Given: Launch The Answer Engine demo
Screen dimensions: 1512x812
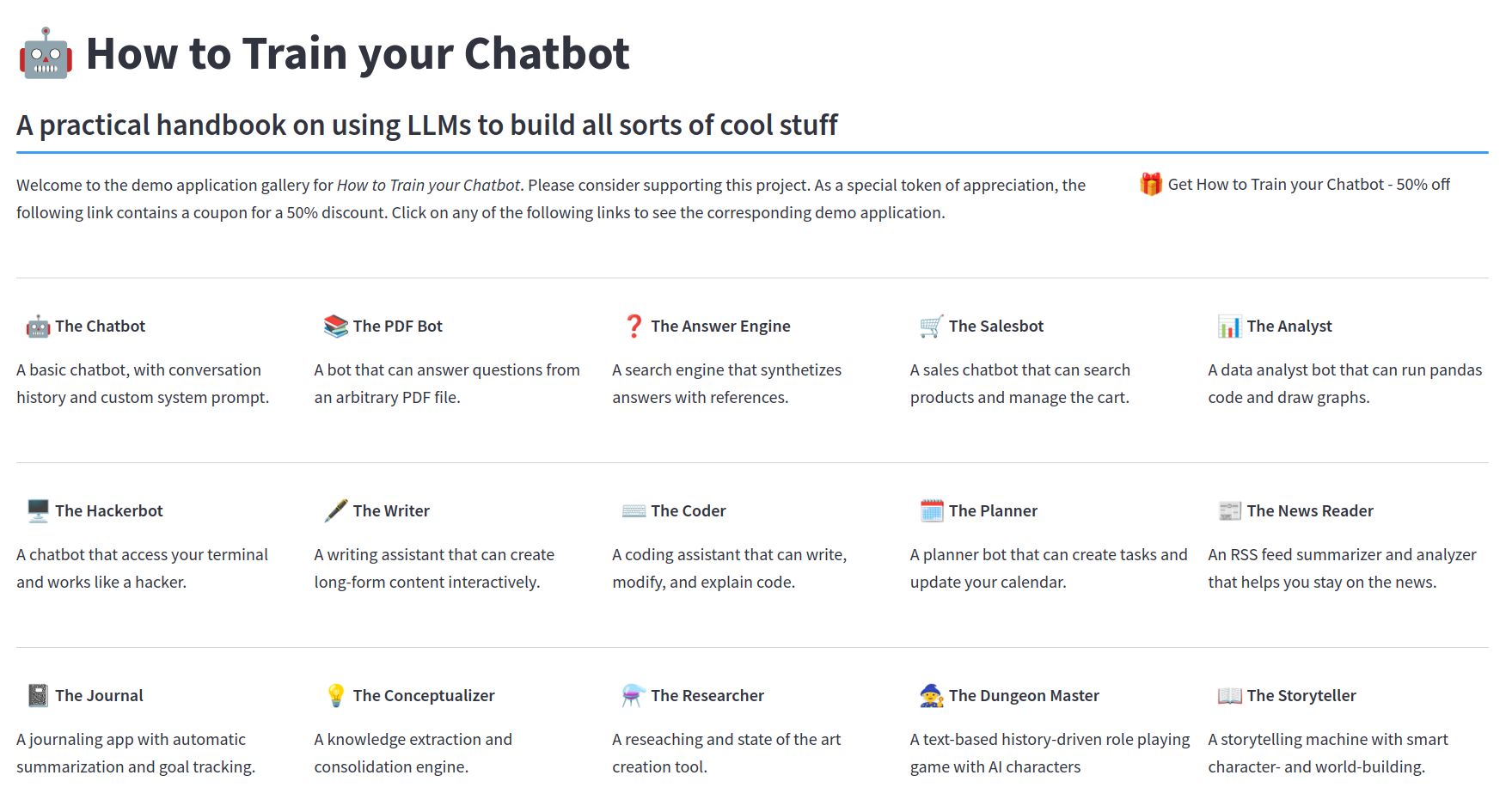Looking at the screenshot, I should [x=720, y=327].
